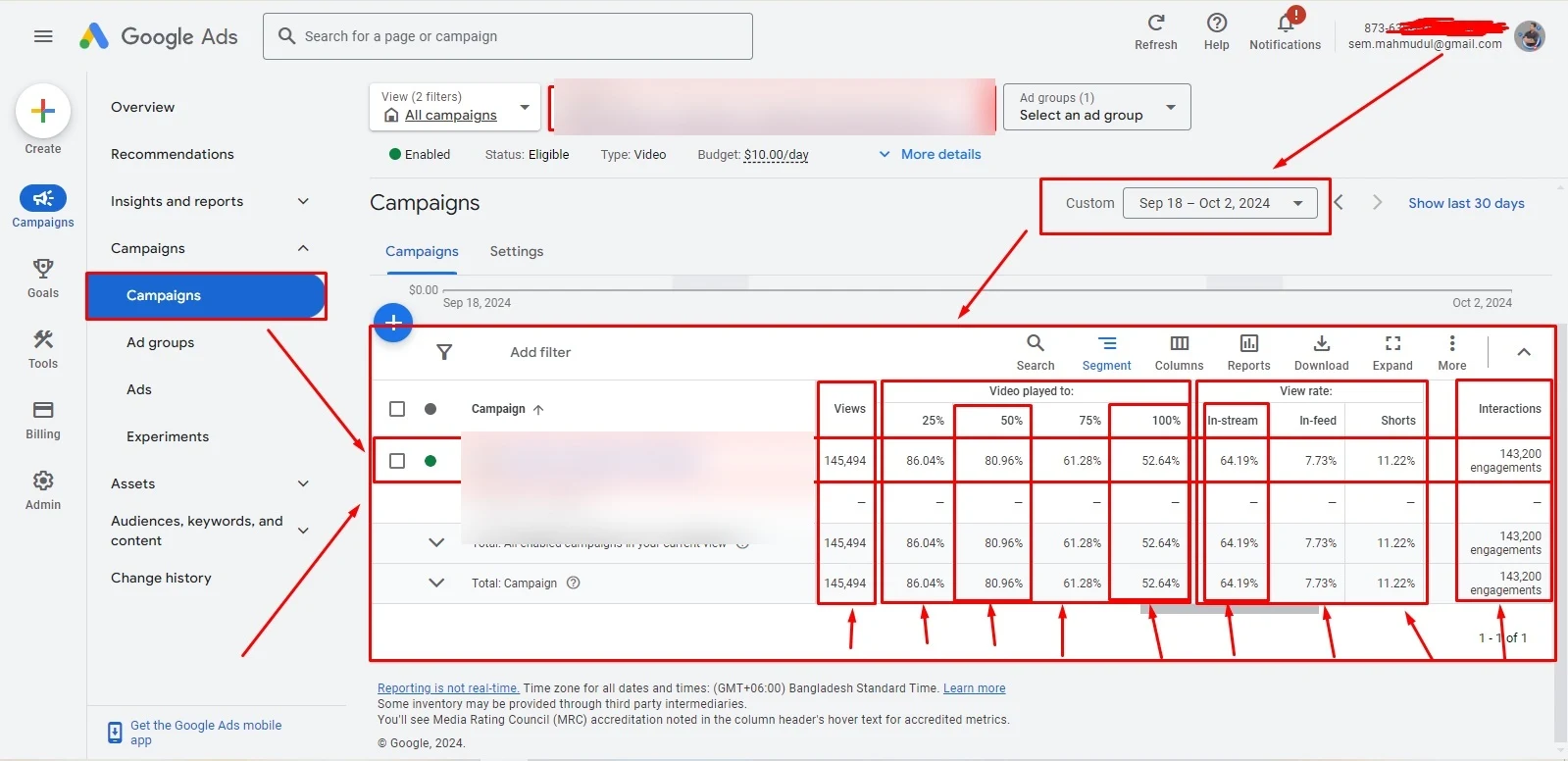Viewport: 1568px width, 761px height.
Task: Open the Admin gear icon
Action: click(43, 481)
